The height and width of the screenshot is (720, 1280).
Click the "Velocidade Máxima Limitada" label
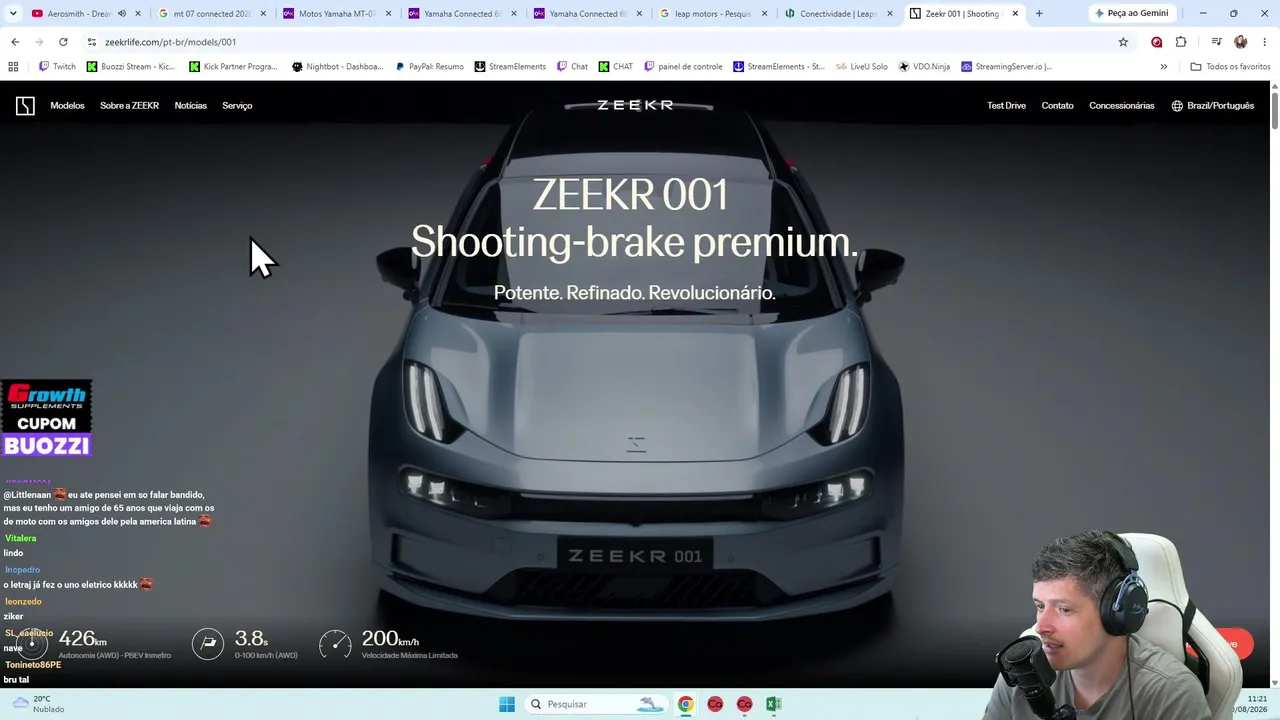coord(409,656)
